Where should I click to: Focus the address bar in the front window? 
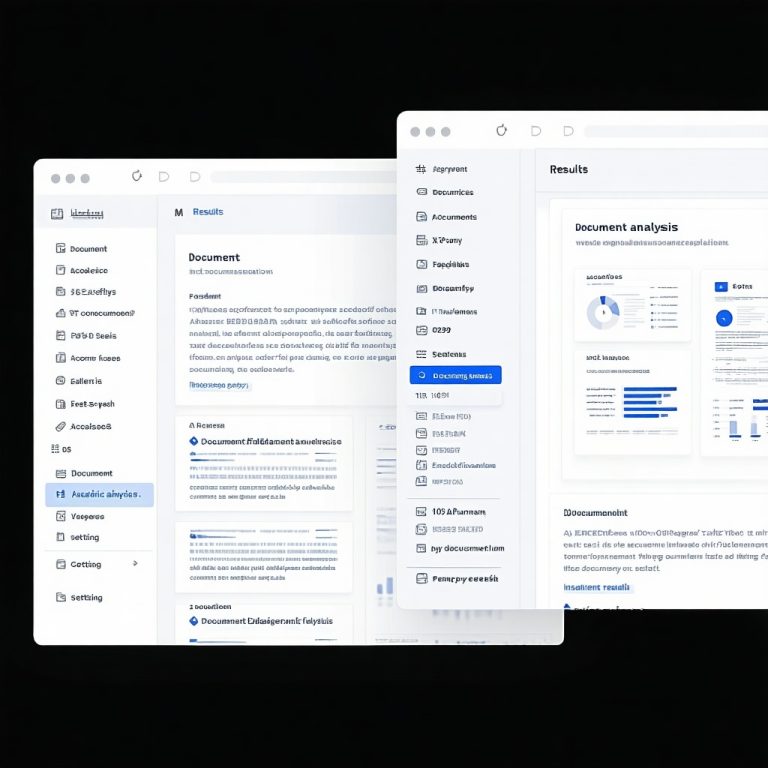coord(676,131)
